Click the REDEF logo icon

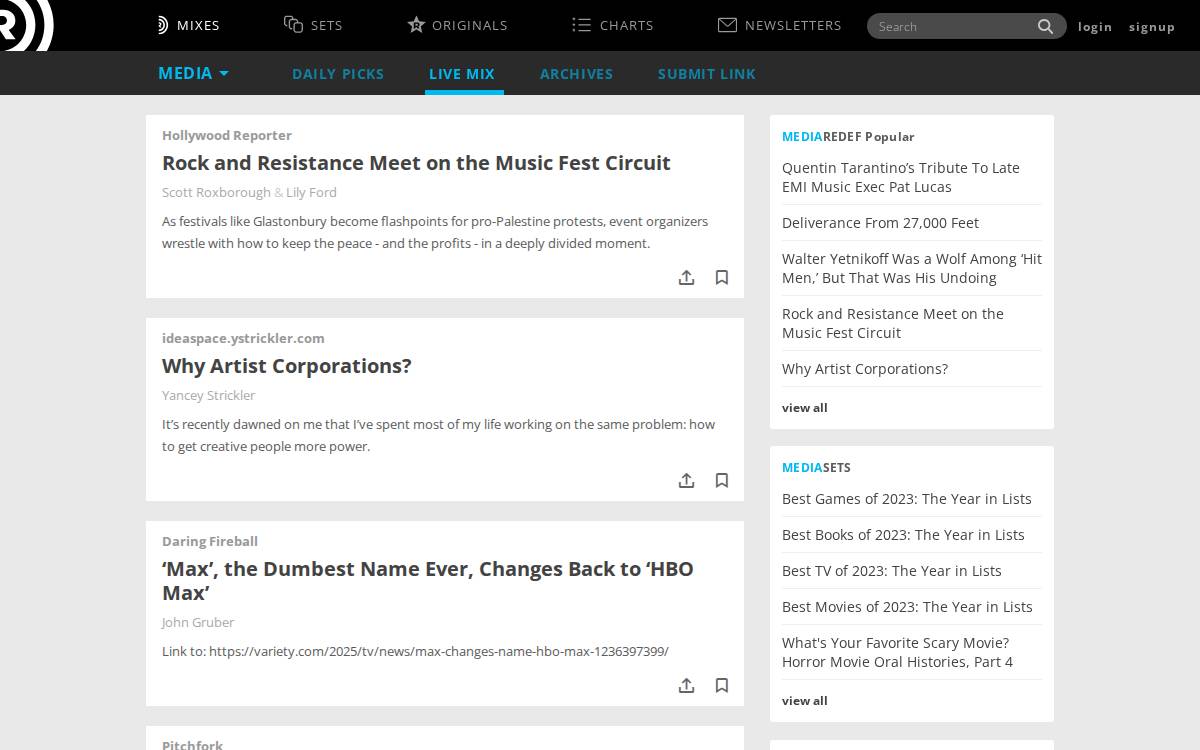(x=26, y=25)
